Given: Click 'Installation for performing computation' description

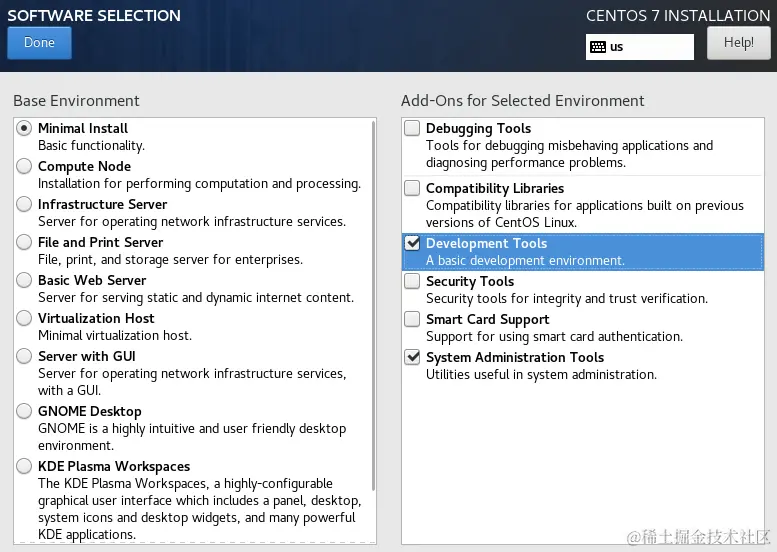Looking at the screenshot, I should tap(199, 184).
